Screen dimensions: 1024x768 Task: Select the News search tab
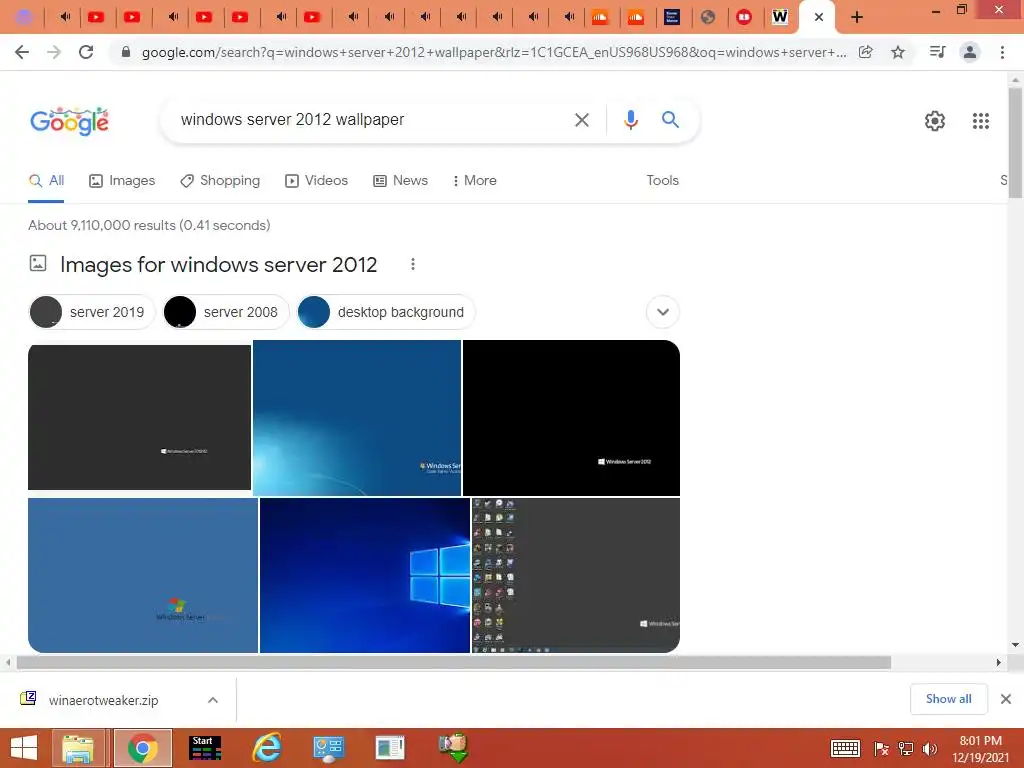click(400, 181)
